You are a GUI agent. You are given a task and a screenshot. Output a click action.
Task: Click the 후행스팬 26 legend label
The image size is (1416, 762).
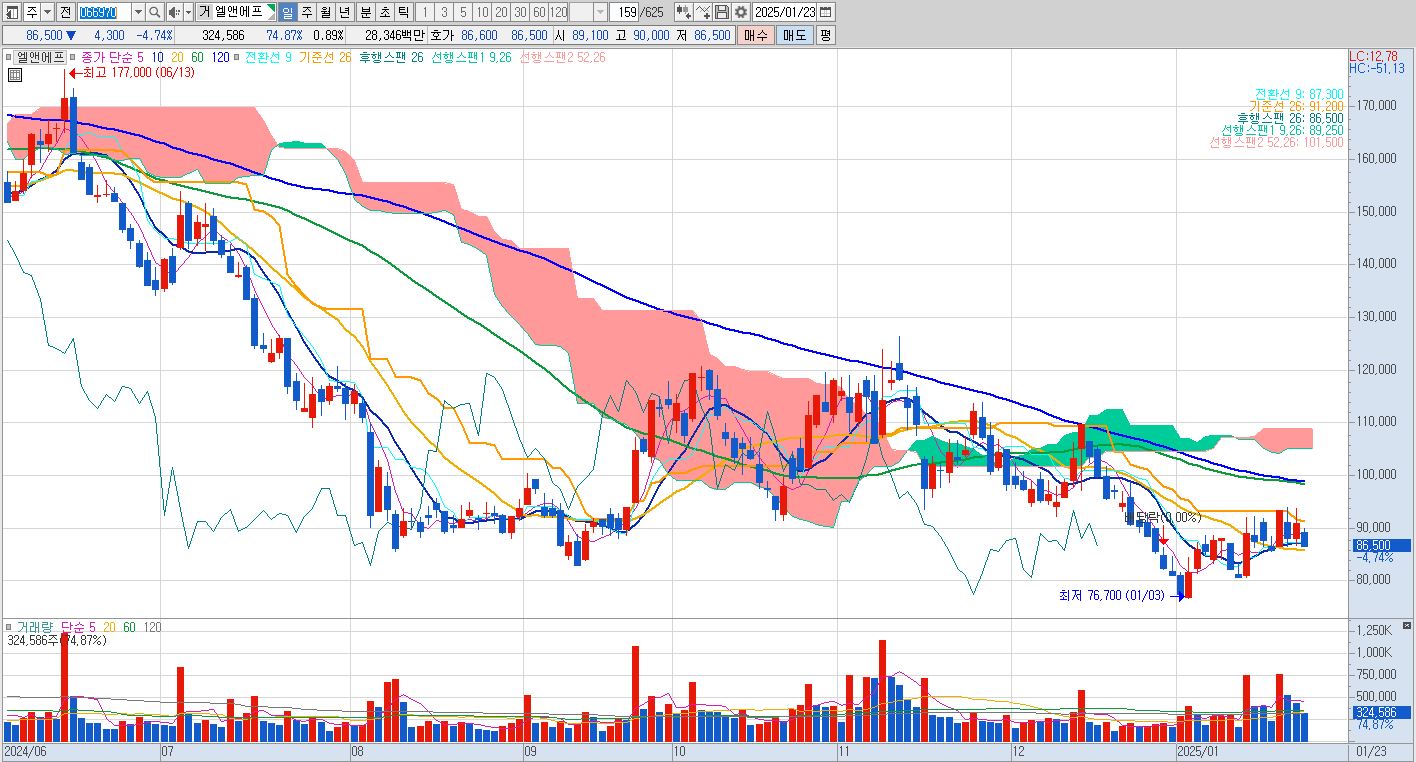391,57
